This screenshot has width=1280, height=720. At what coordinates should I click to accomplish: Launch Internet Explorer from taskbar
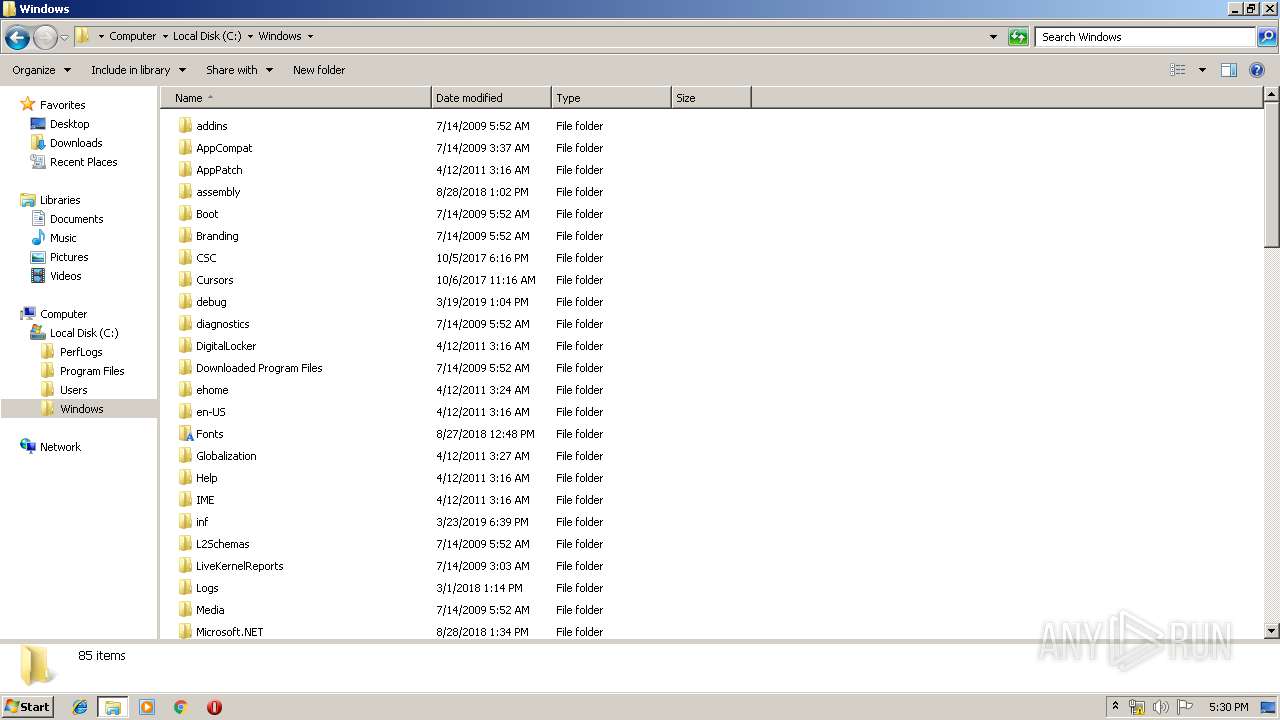pyautogui.click(x=80, y=707)
